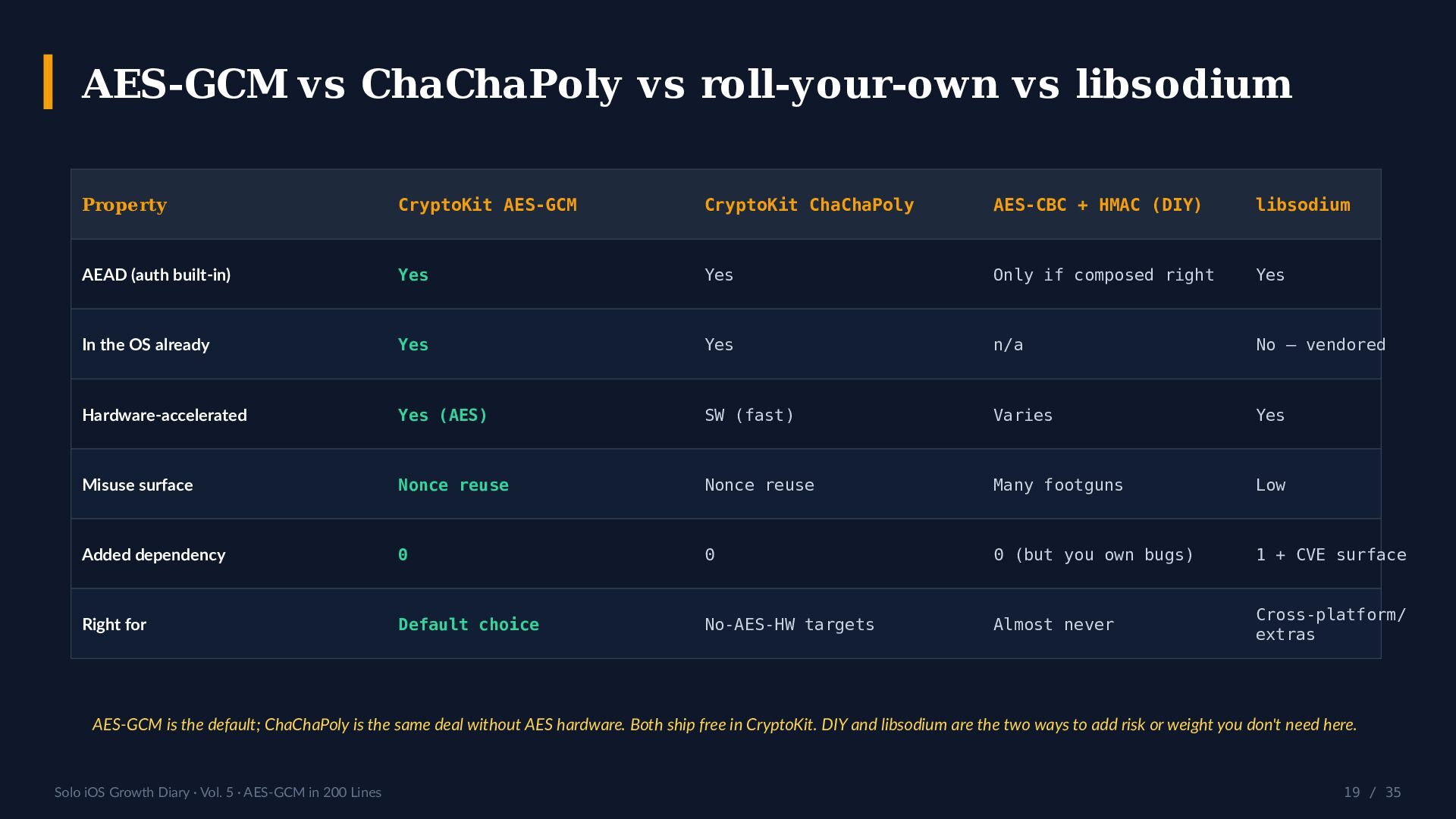The image size is (1456, 819).
Task: Select the Hardware-accelerated row label
Action: pyautogui.click(x=165, y=415)
